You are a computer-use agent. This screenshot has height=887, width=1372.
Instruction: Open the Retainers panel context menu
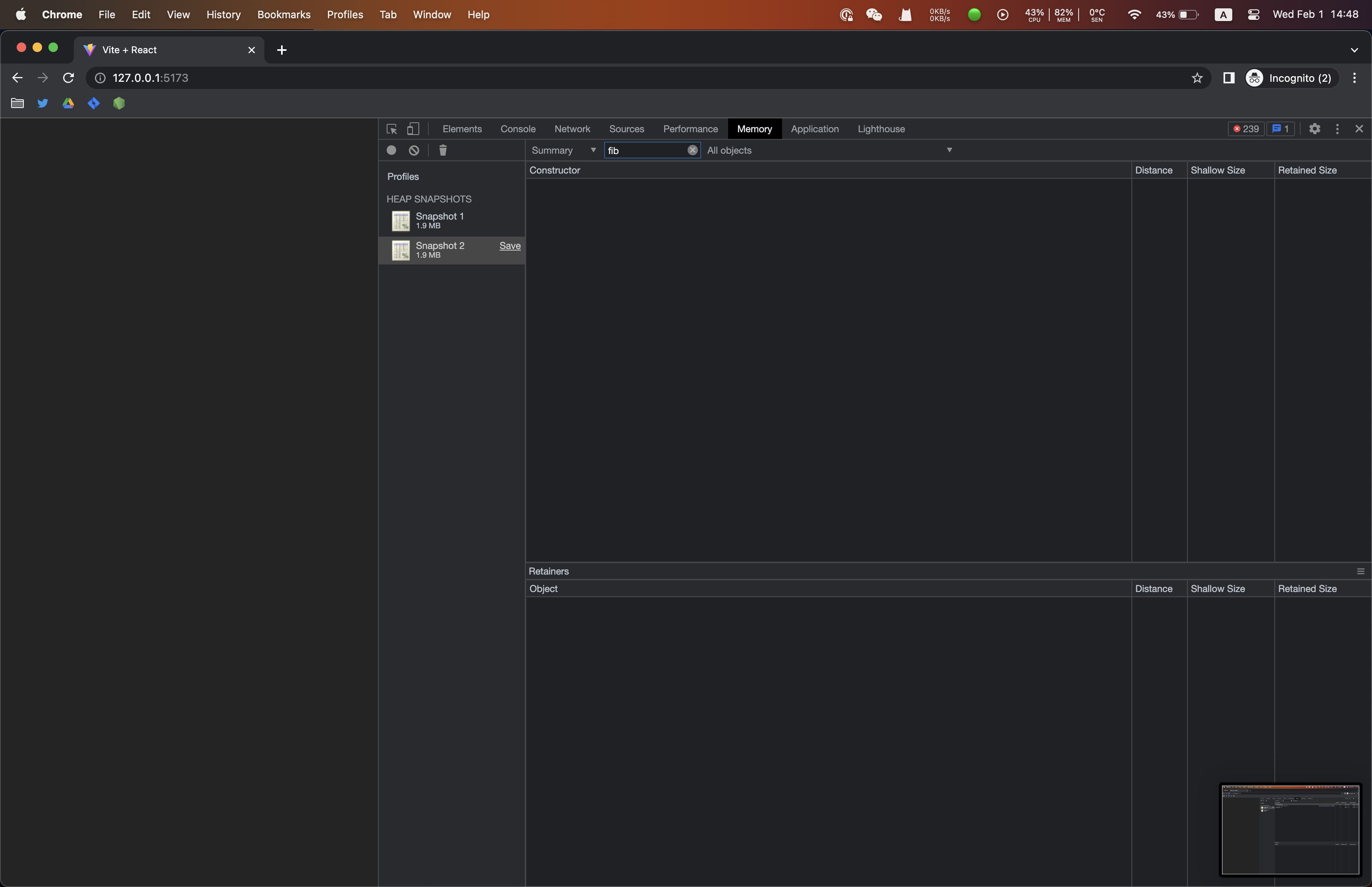point(1360,571)
